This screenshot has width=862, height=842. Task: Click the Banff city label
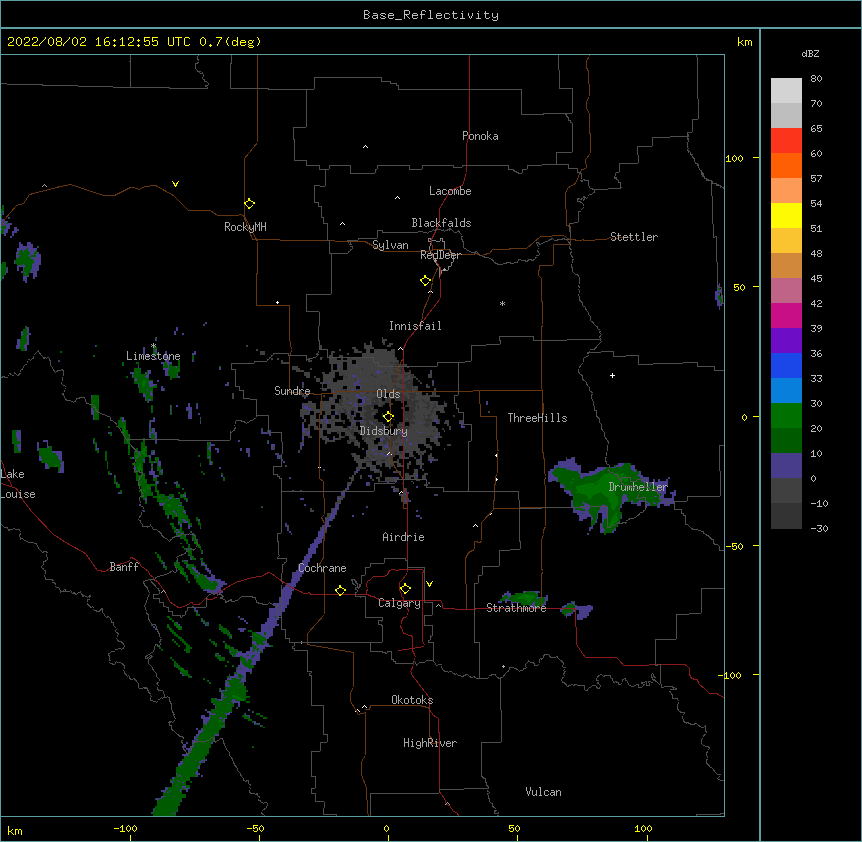124,567
